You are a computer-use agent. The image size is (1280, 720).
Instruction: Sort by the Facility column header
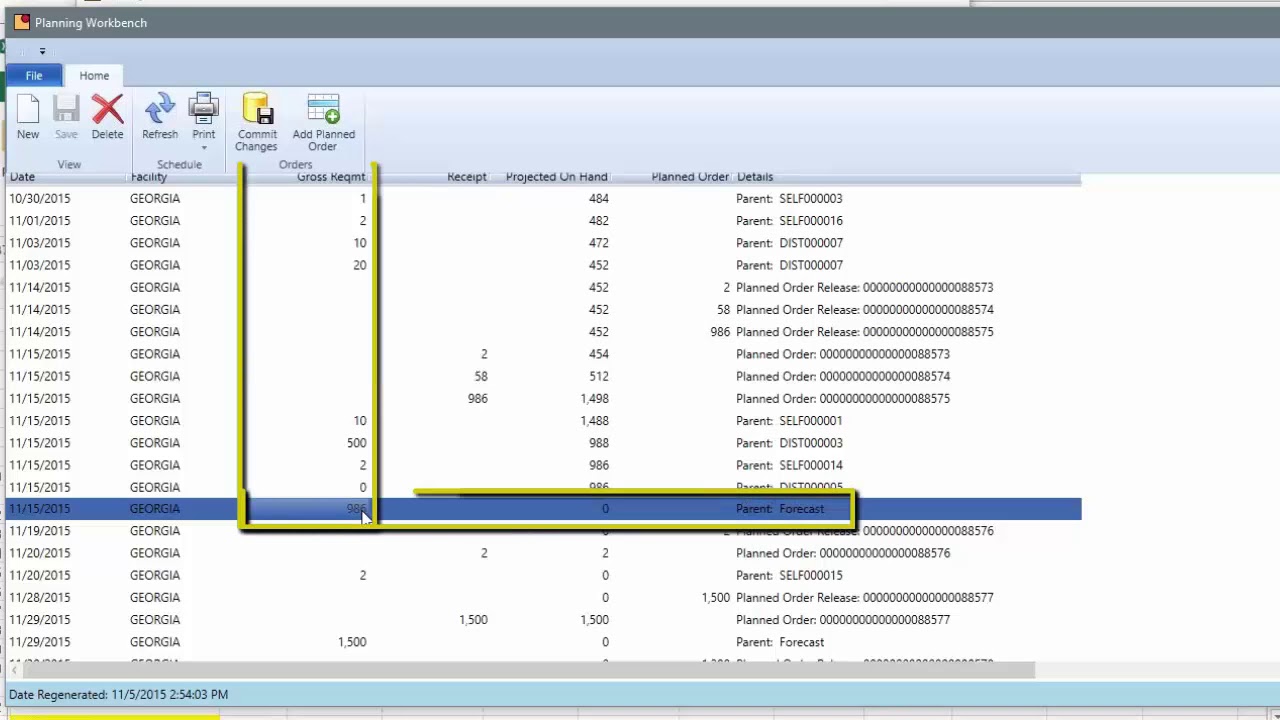[148, 177]
